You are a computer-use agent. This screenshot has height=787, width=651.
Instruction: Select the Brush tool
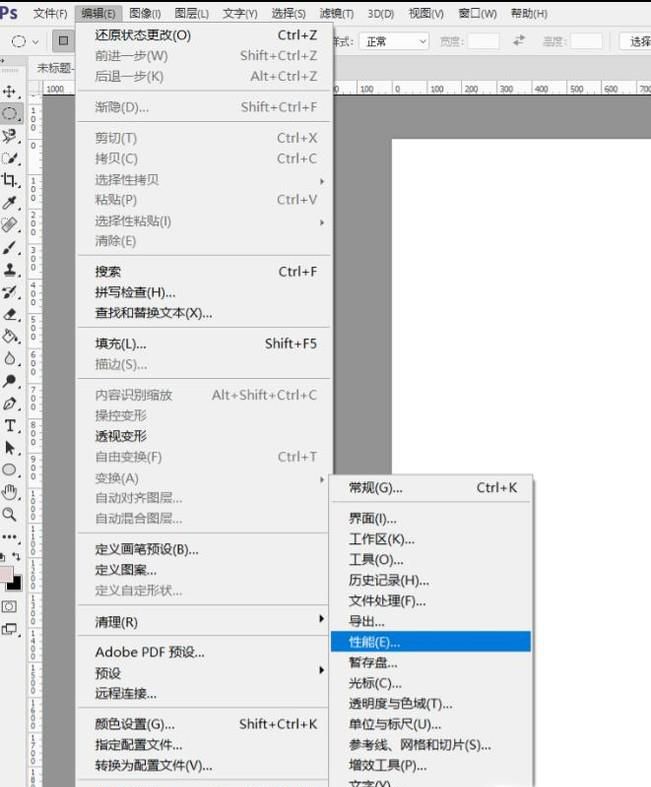pyautogui.click(x=10, y=247)
